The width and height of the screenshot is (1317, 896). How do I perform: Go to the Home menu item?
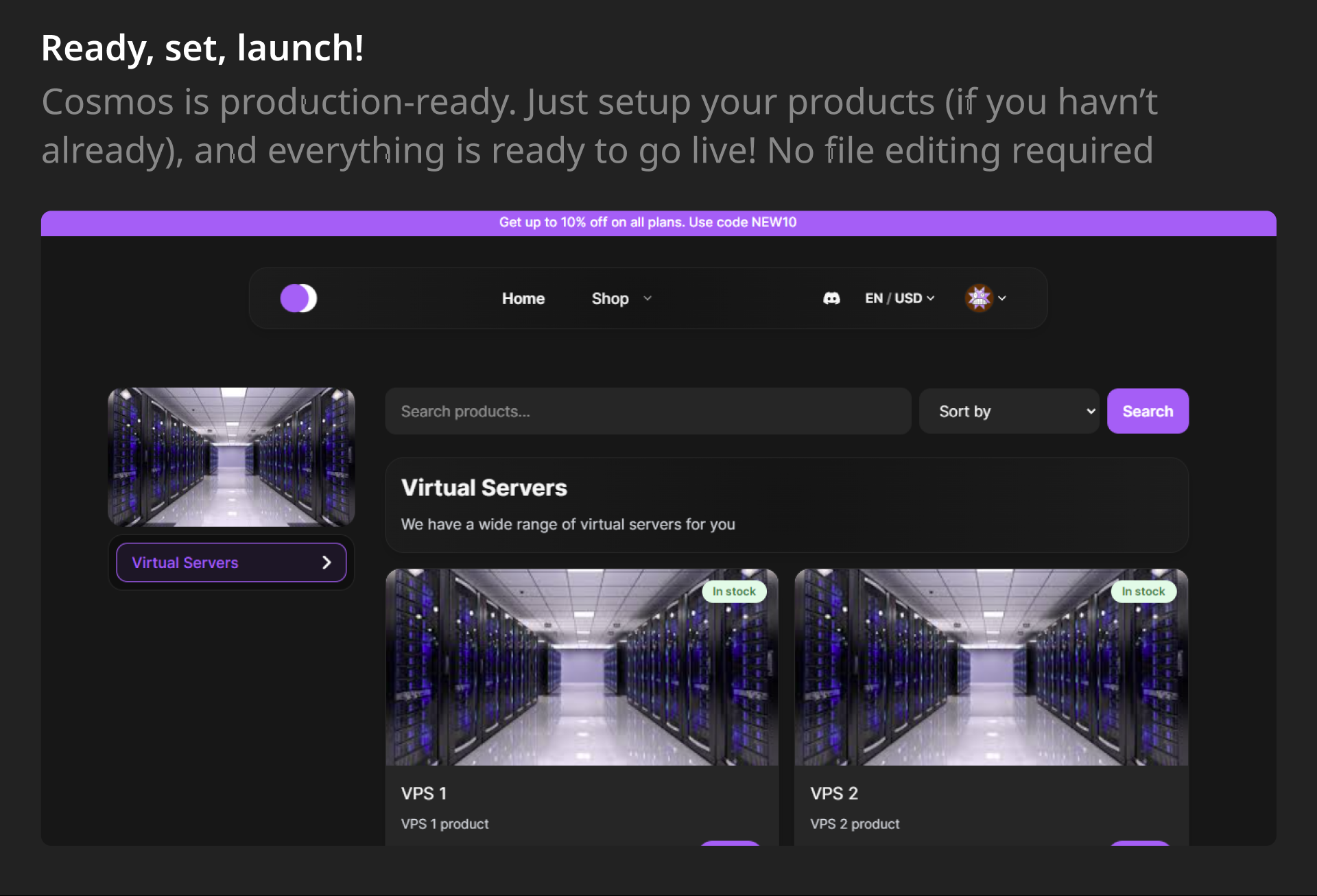click(523, 298)
